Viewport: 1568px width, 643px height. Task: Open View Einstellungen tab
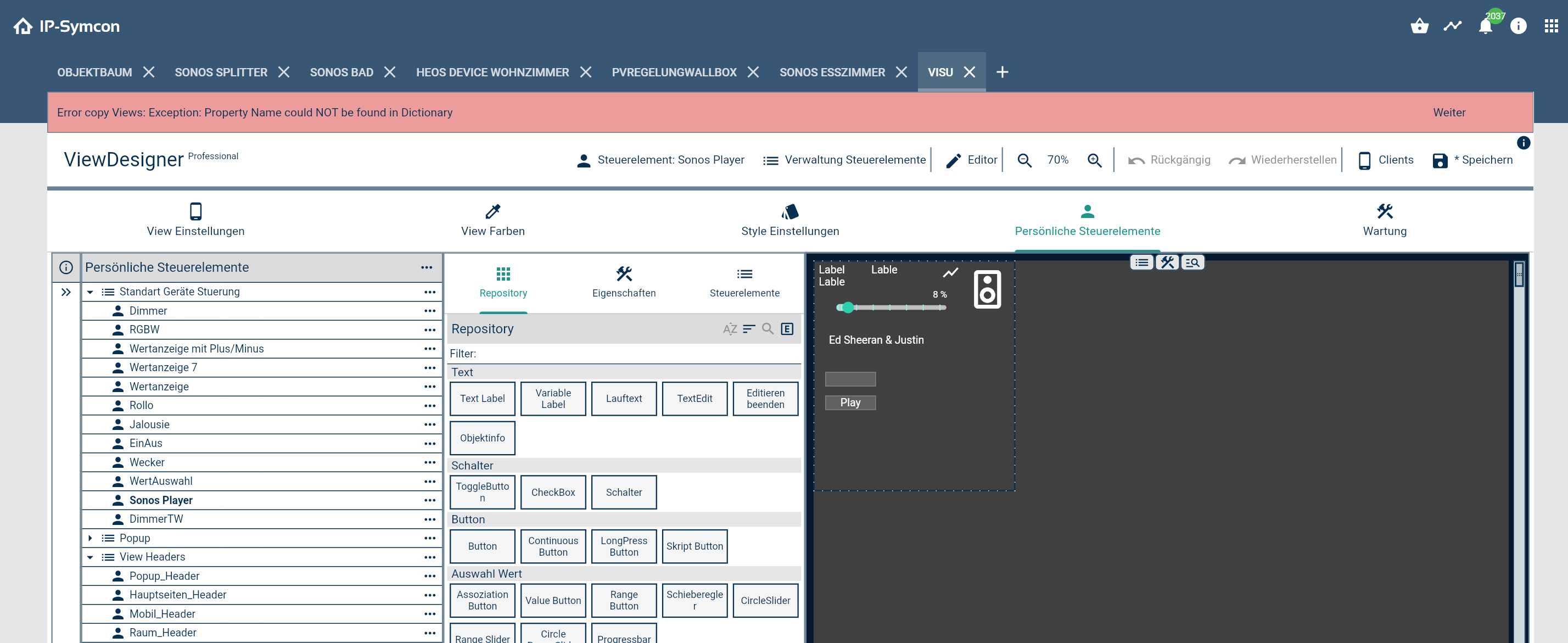195,220
